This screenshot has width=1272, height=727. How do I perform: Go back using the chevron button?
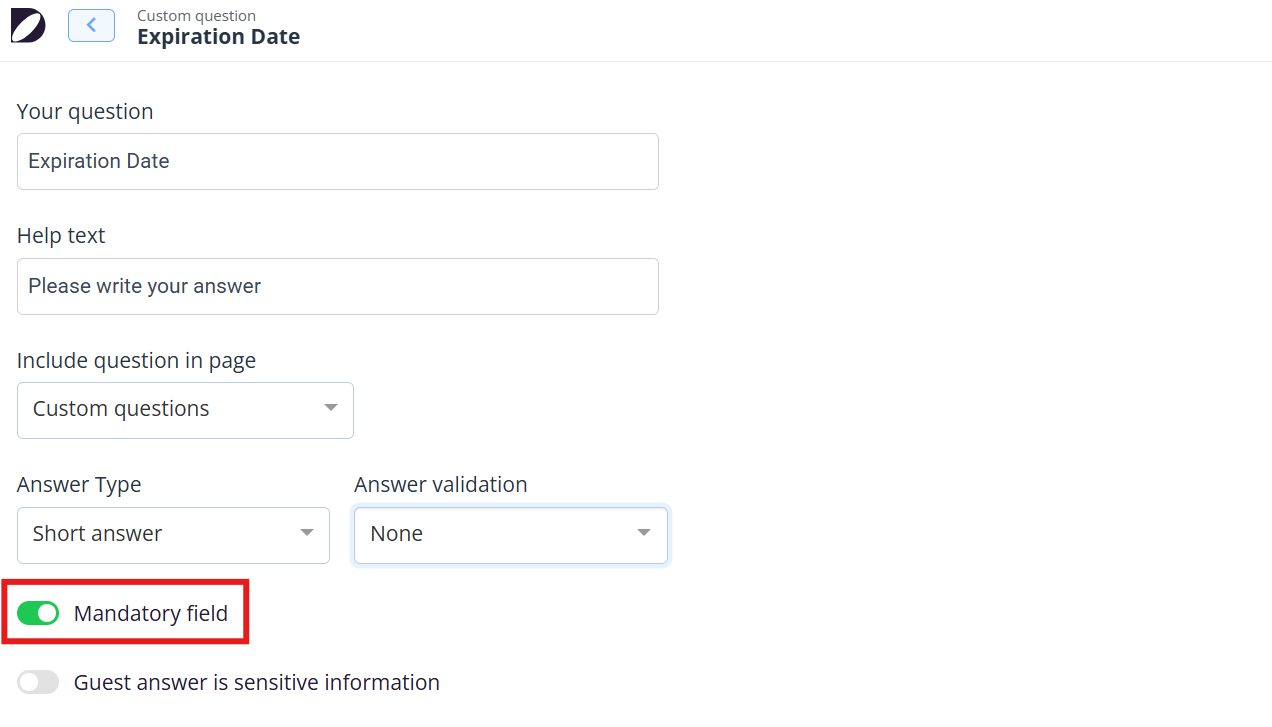91,26
